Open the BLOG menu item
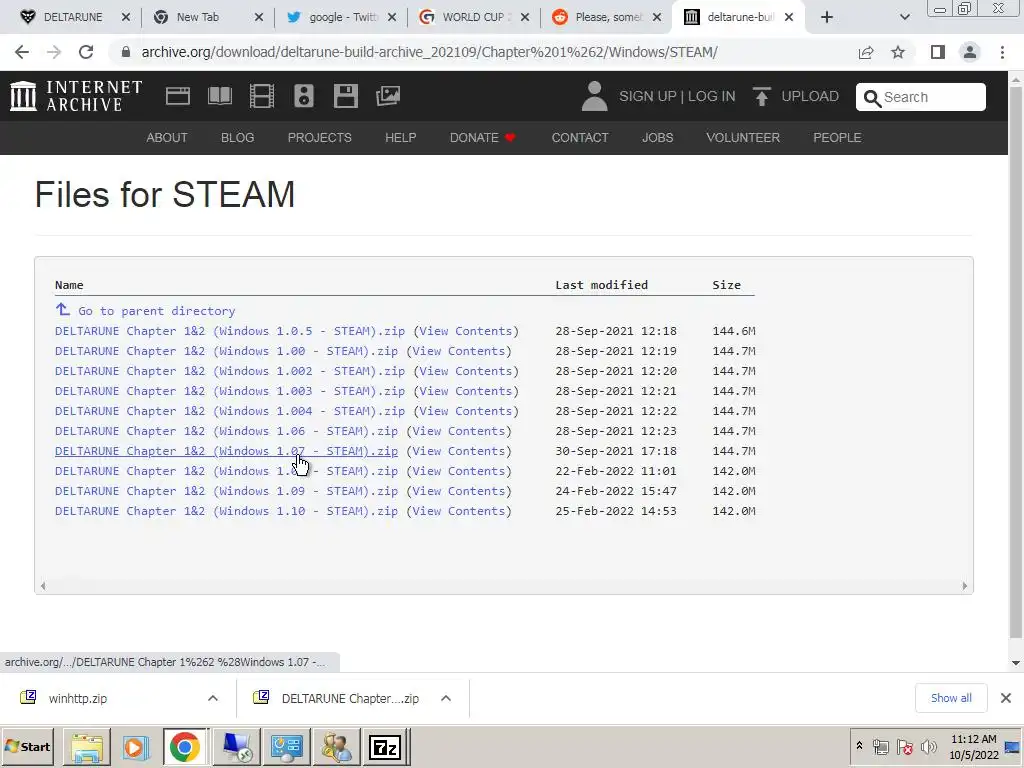This screenshot has height=768, width=1024. [238, 138]
